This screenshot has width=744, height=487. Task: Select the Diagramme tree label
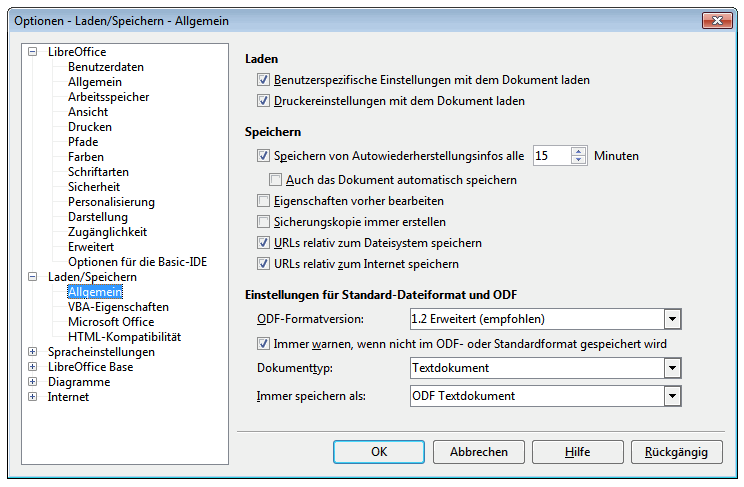tap(79, 382)
